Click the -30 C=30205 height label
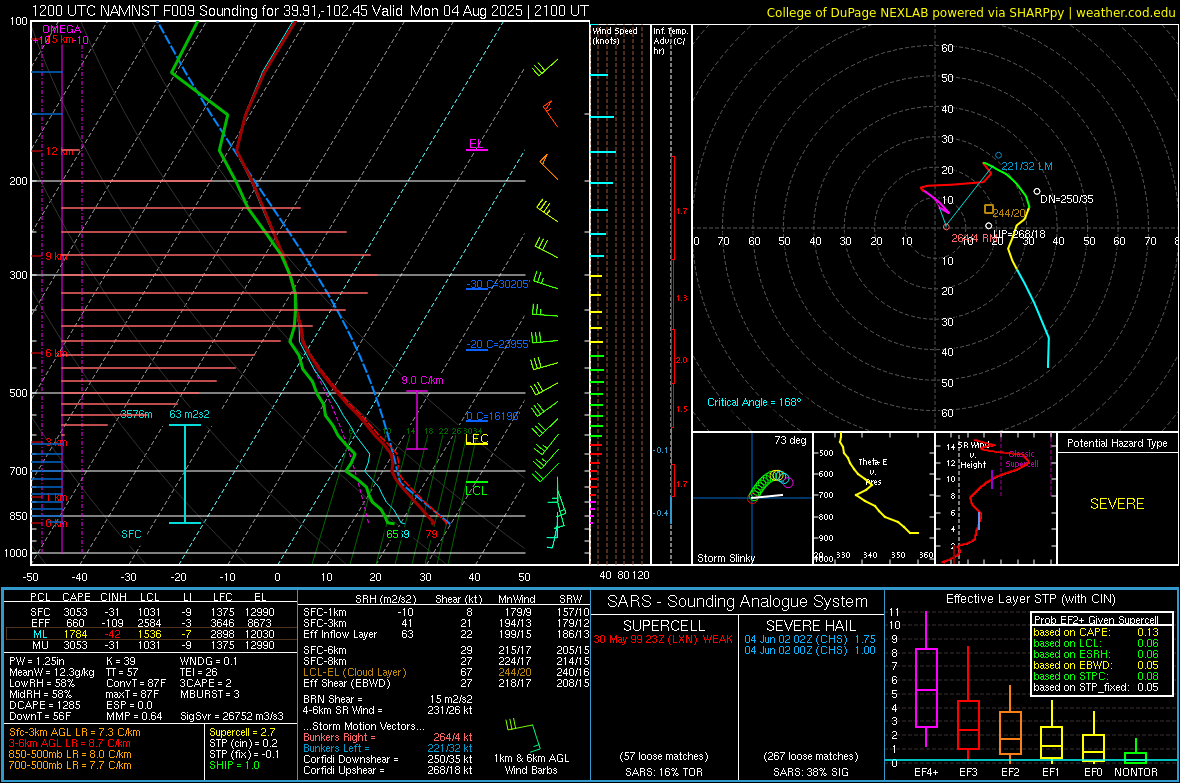Viewport: 1180px width, 783px height. (497, 284)
